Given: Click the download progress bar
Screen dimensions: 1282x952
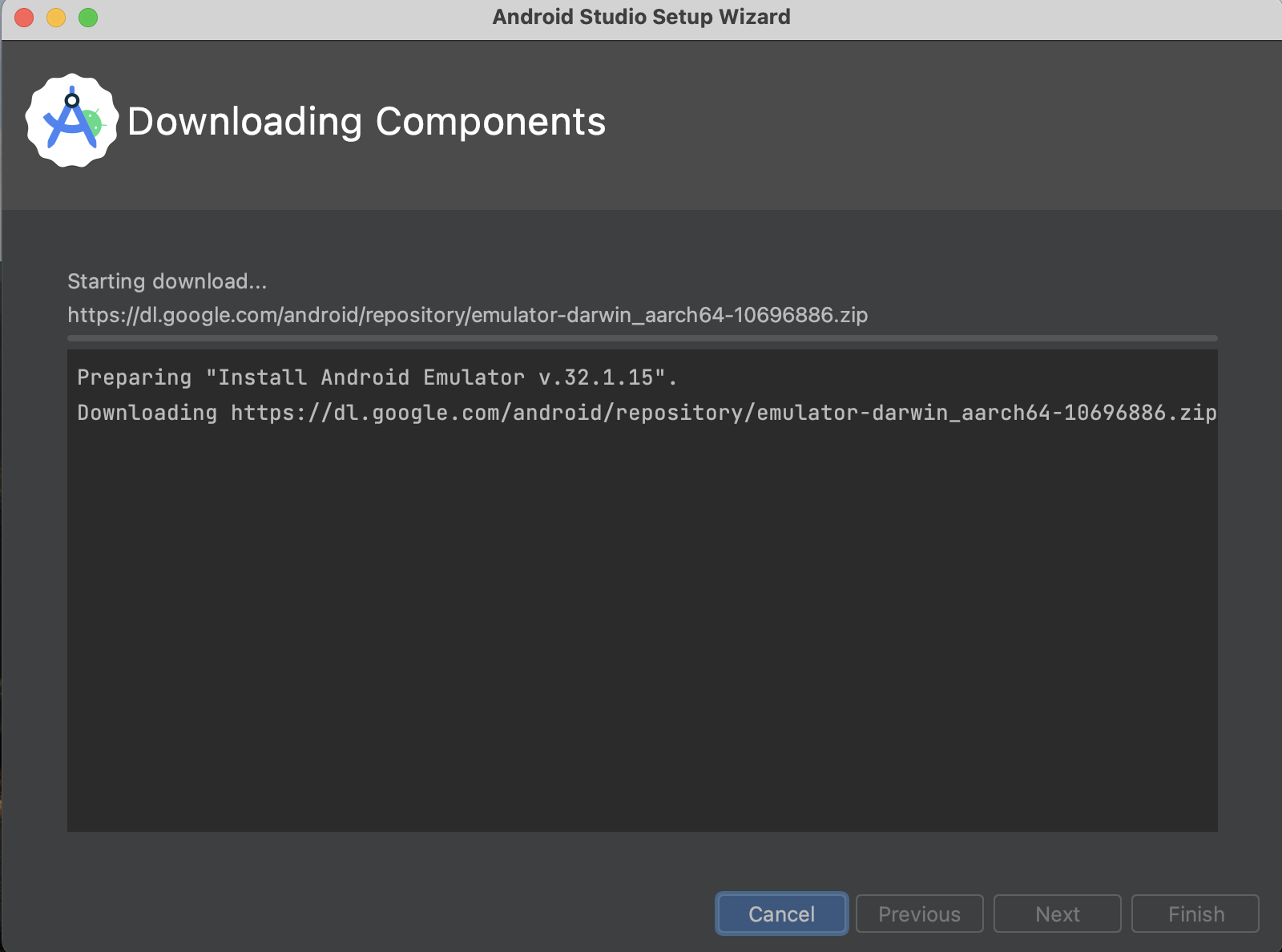Looking at the screenshot, I should coord(642,338).
